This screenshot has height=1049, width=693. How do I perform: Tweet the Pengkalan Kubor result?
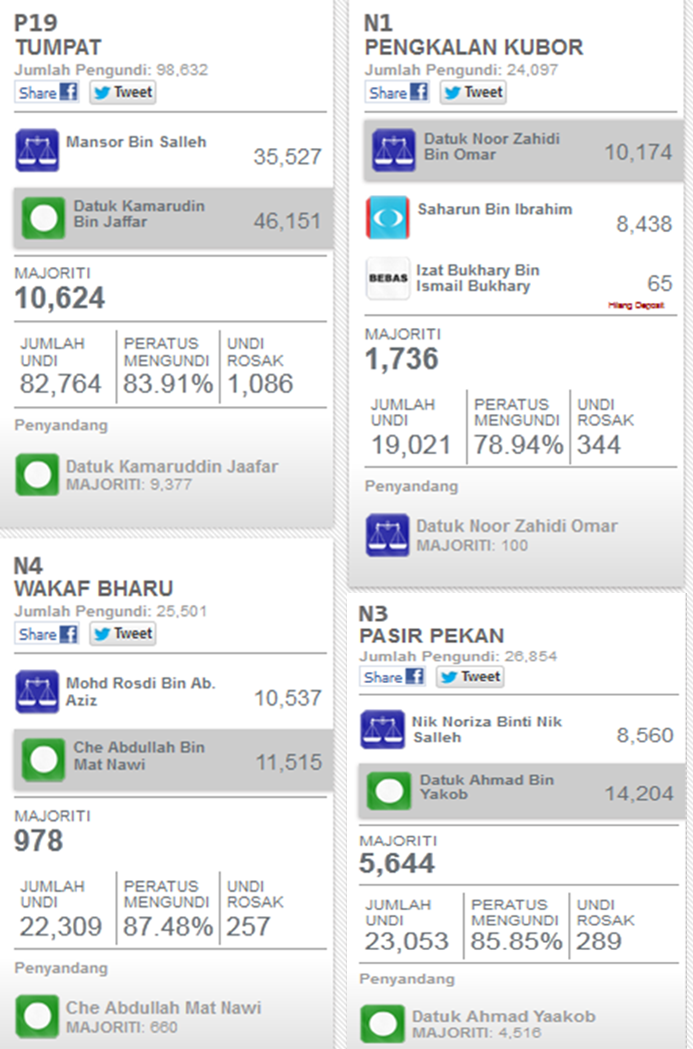click(x=473, y=92)
